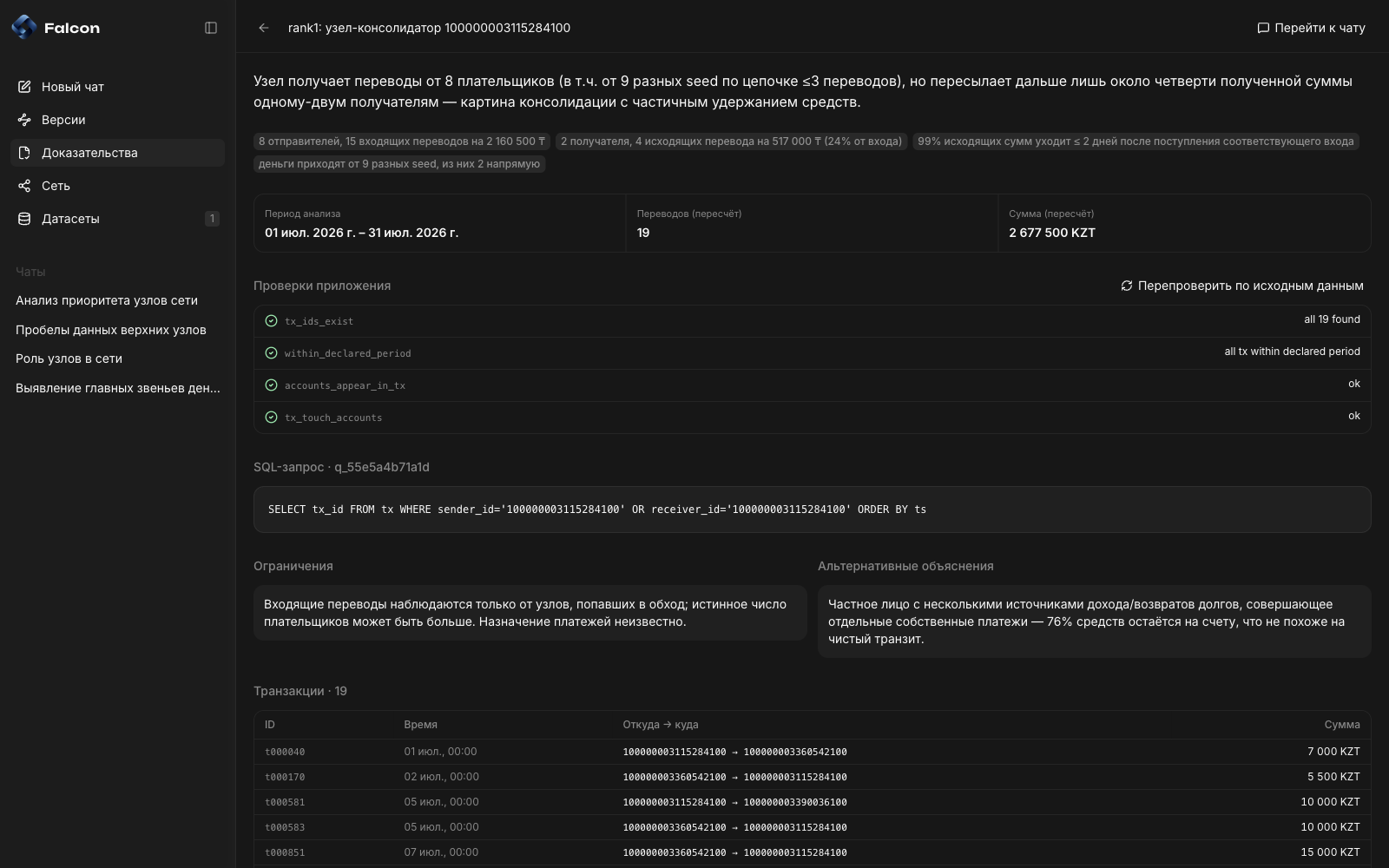Click transaction ID t000583
Screen dimensions: 1389x868
pos(285,827)
